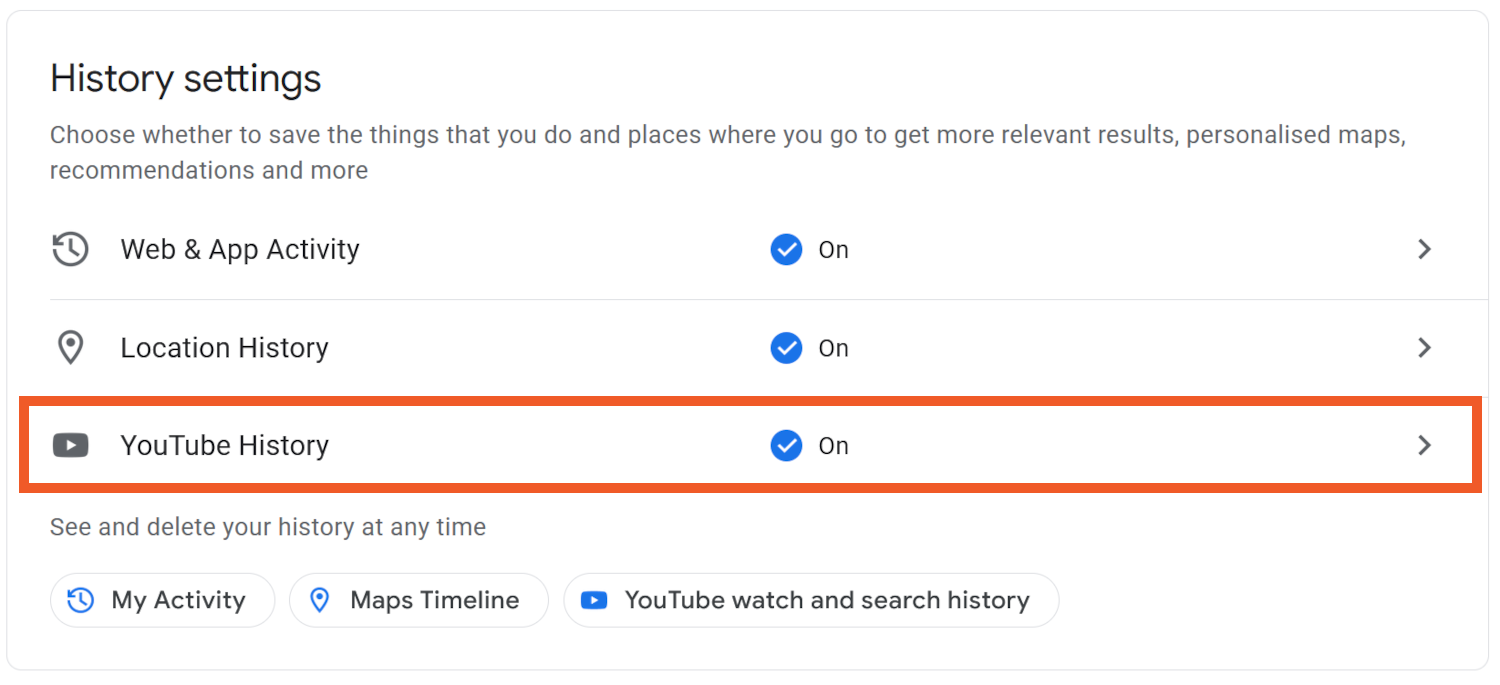
Task: Click the My Activity history icon
Action: tap(81, 600)
